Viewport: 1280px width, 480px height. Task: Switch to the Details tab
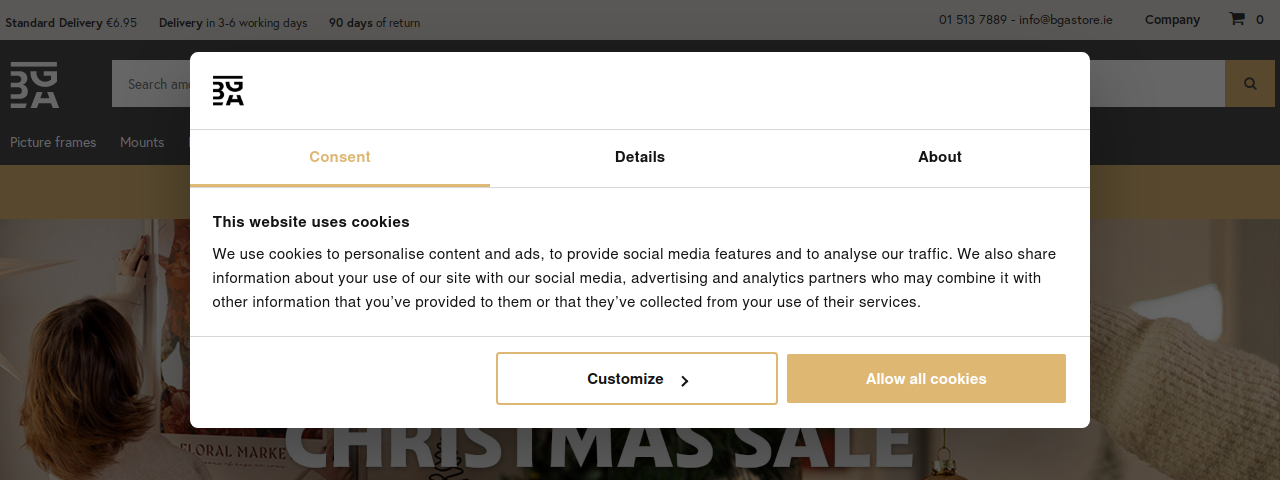(x=640, y=157)
